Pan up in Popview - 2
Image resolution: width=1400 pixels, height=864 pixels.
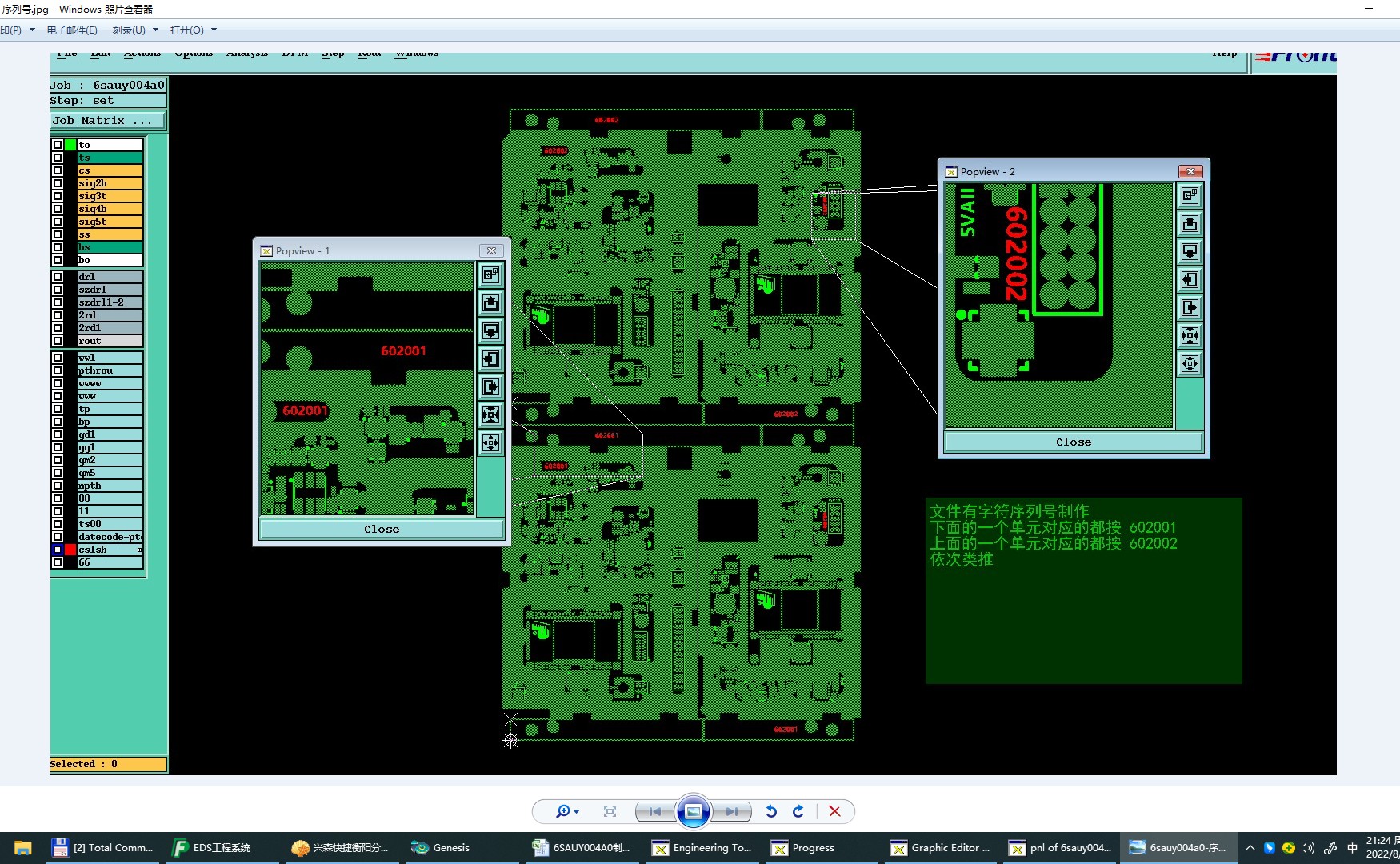(1190, 223)
